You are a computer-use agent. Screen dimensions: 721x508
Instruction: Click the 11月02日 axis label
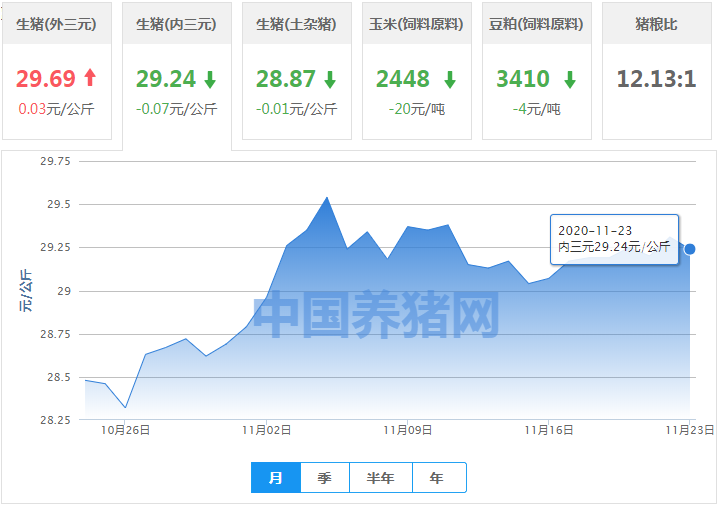267,430
